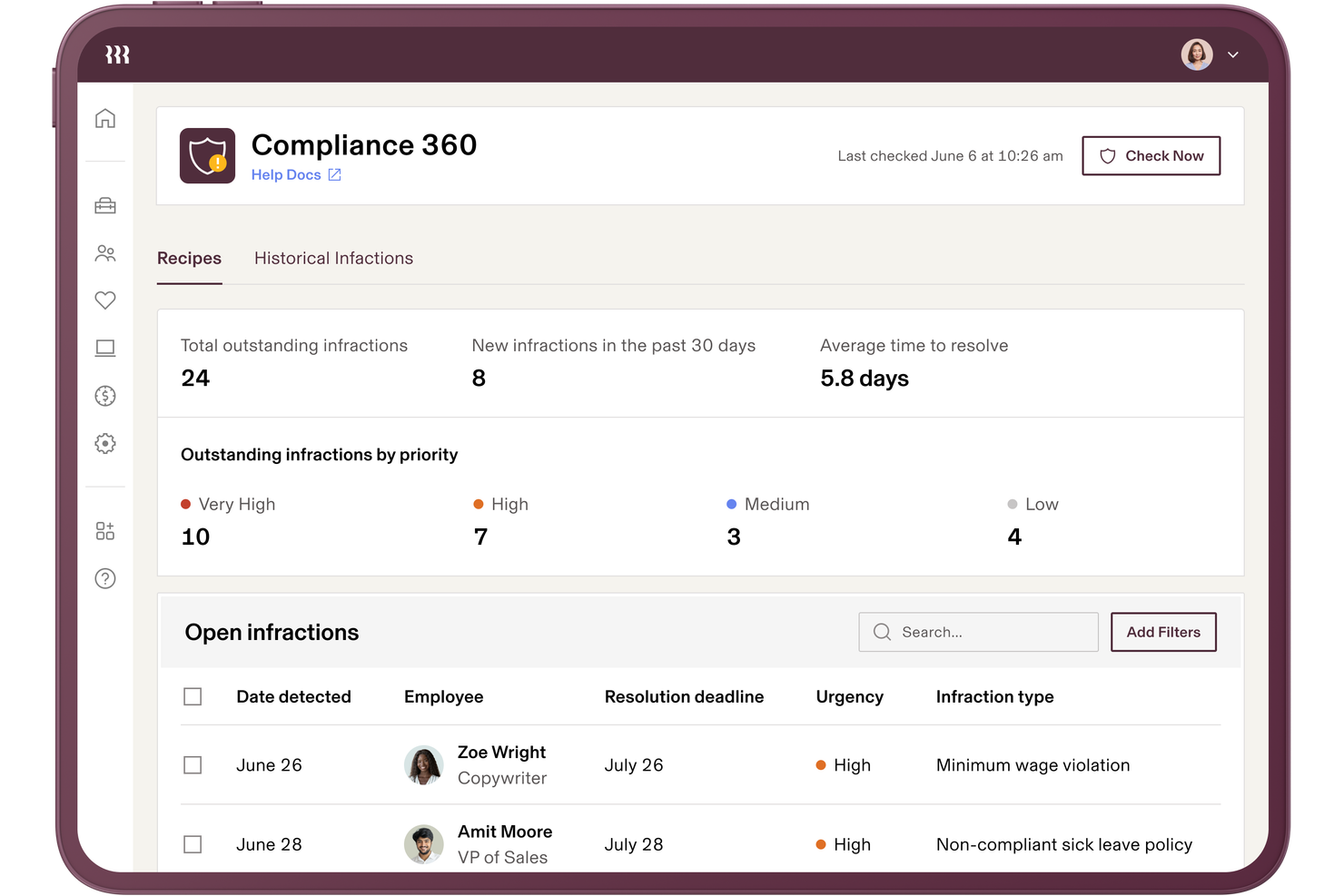Check the June 28 row checkbox
Screen dimensions: 1344x896
pos(193,844)
